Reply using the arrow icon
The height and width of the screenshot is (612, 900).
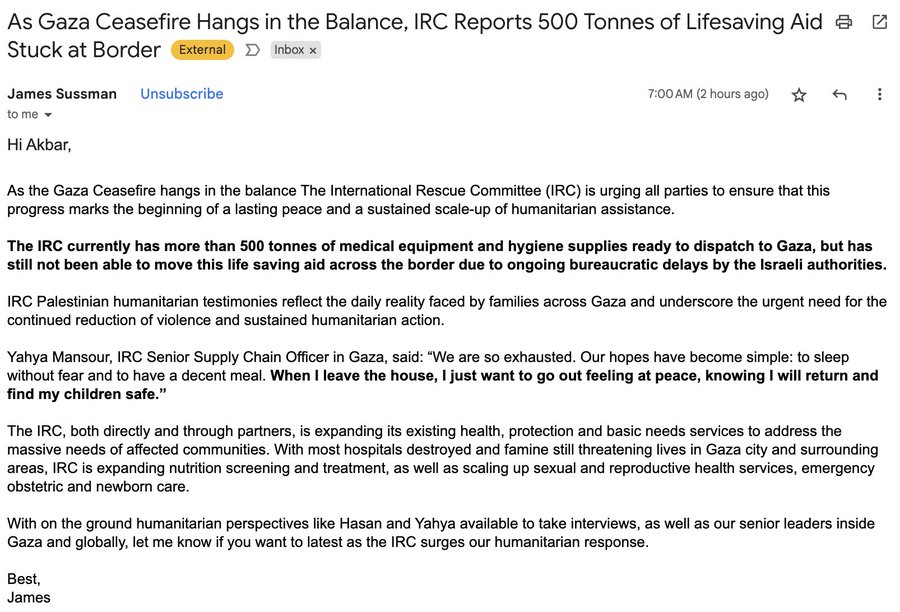pos(840,95)
